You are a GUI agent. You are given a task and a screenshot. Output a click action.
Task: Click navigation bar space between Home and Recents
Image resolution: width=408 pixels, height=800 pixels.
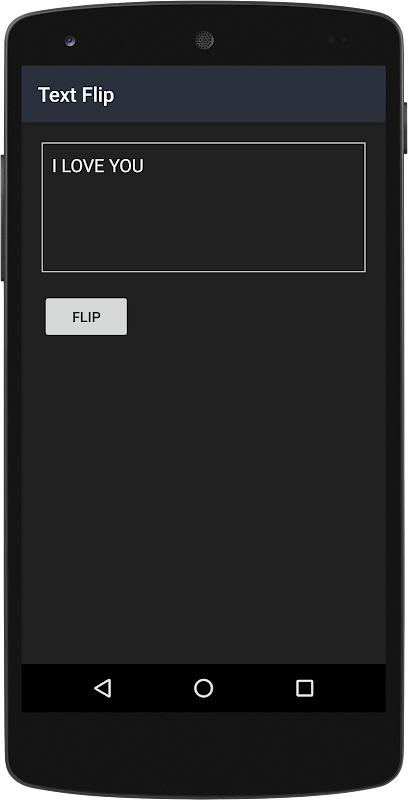[x=254, y=688]
